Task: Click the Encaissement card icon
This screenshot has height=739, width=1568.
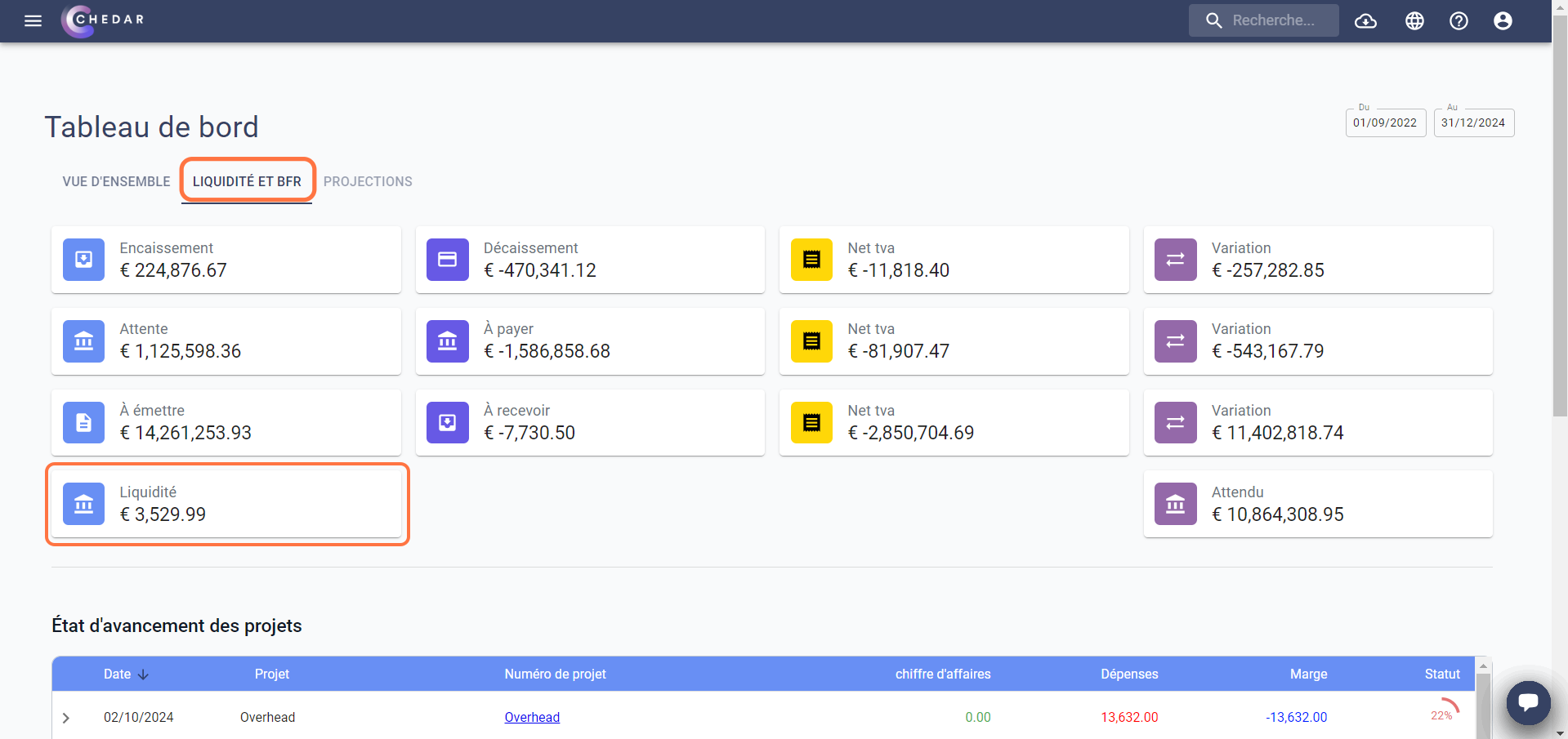Action: 83,260
